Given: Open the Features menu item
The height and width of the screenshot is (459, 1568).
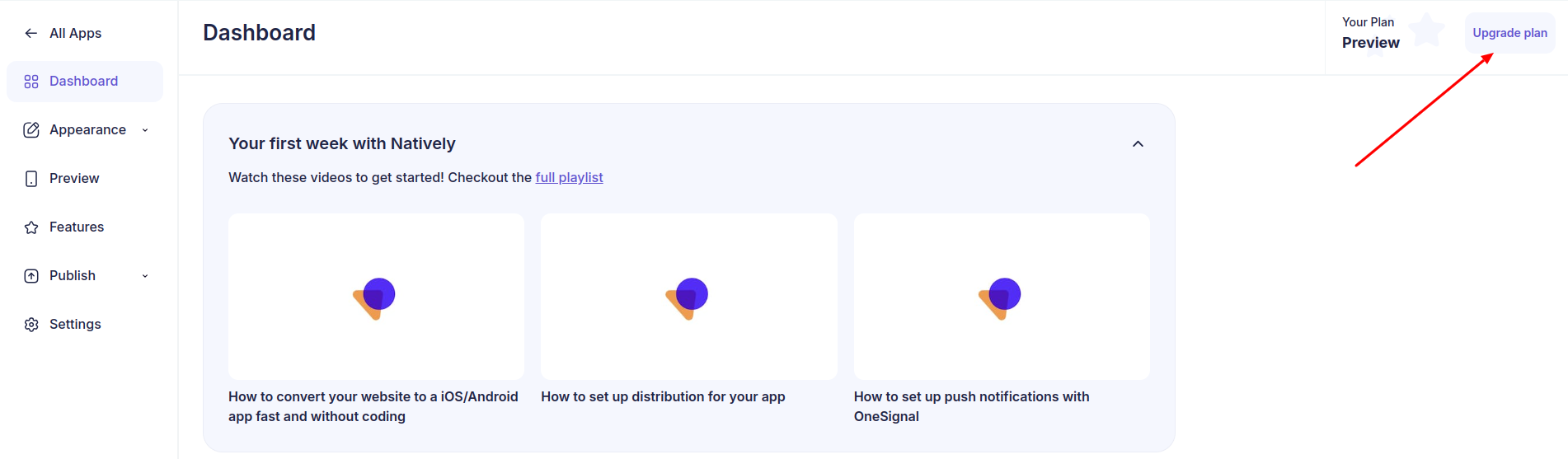Looking at the screenshot, I should [x=77, y=227].
